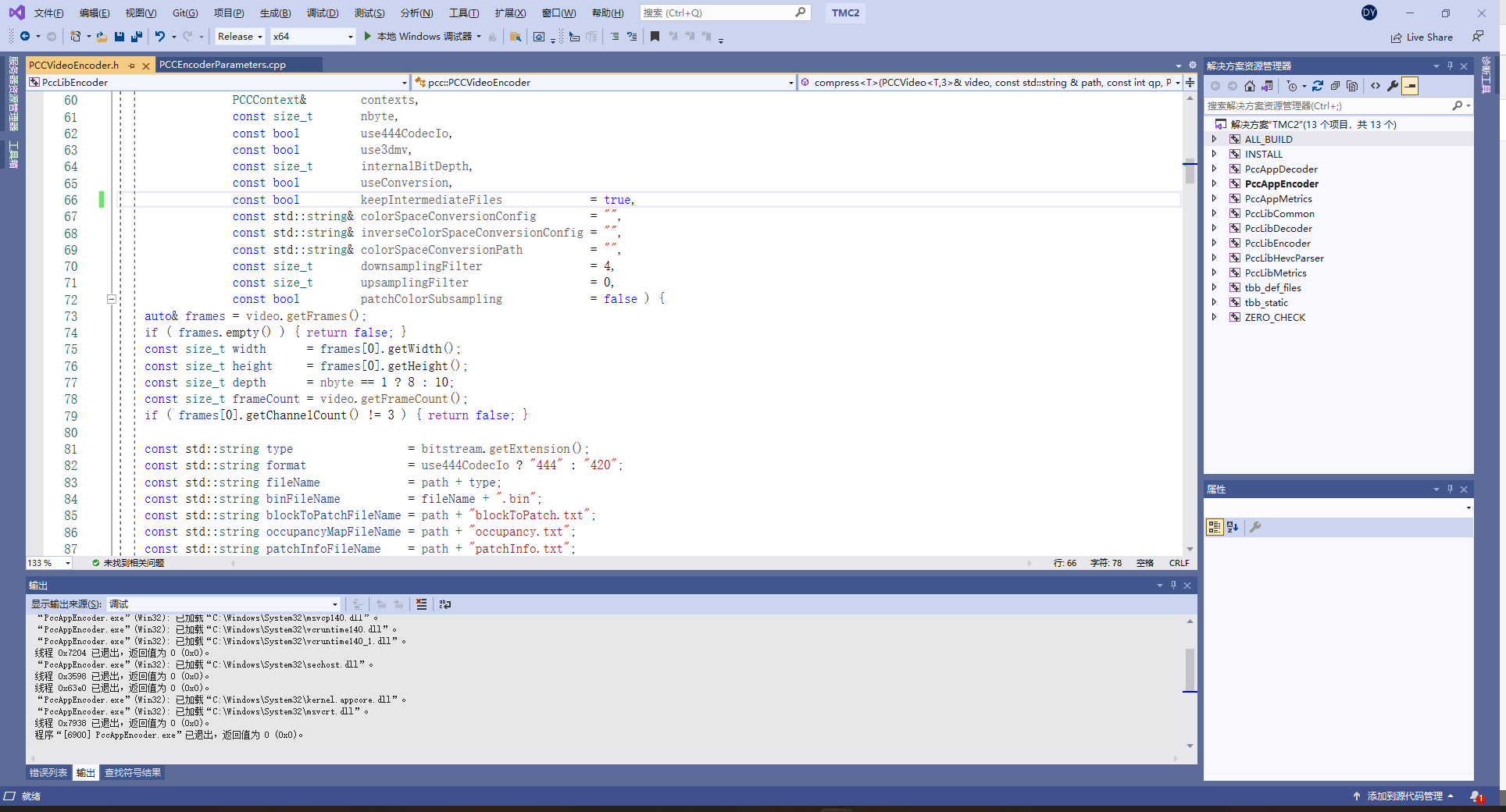1506x812 pixels.
Task: Toggle Alphabetical sort in the Properties panel
Action: pyautogui.click(x=1233, y=527)
